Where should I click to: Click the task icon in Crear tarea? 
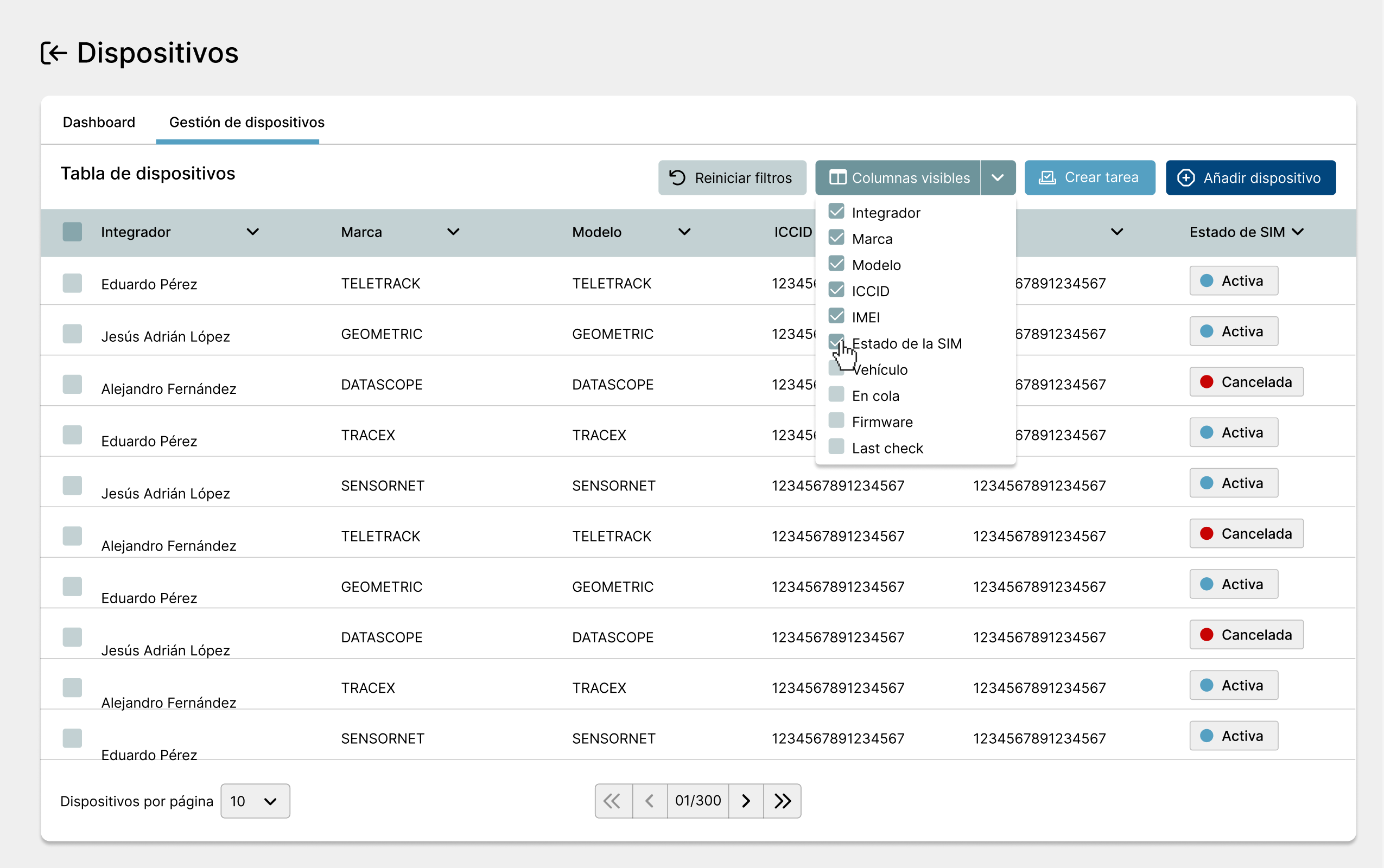(x=1047, y=177)
